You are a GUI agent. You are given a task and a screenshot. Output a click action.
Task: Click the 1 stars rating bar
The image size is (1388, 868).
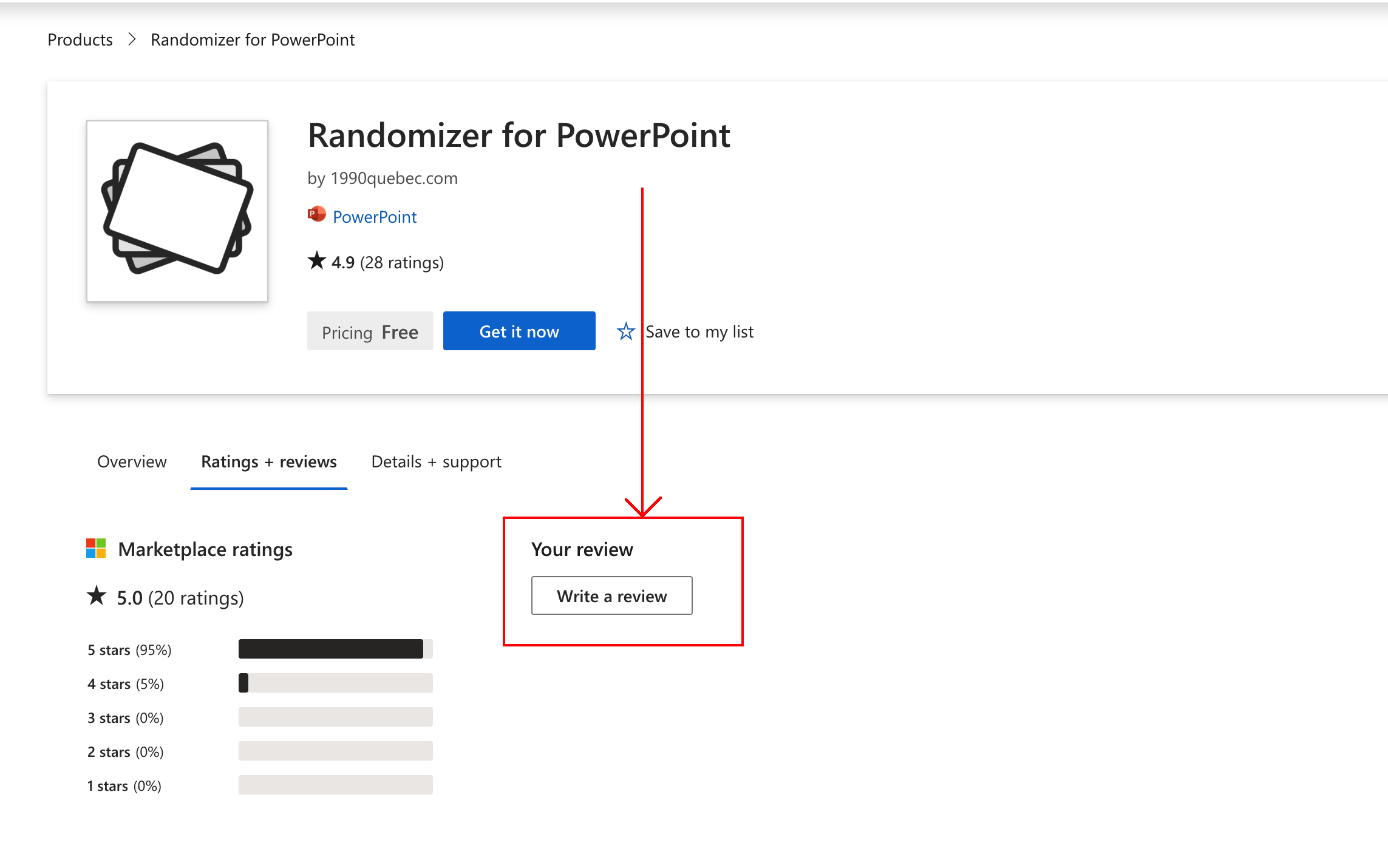(336, 785)
